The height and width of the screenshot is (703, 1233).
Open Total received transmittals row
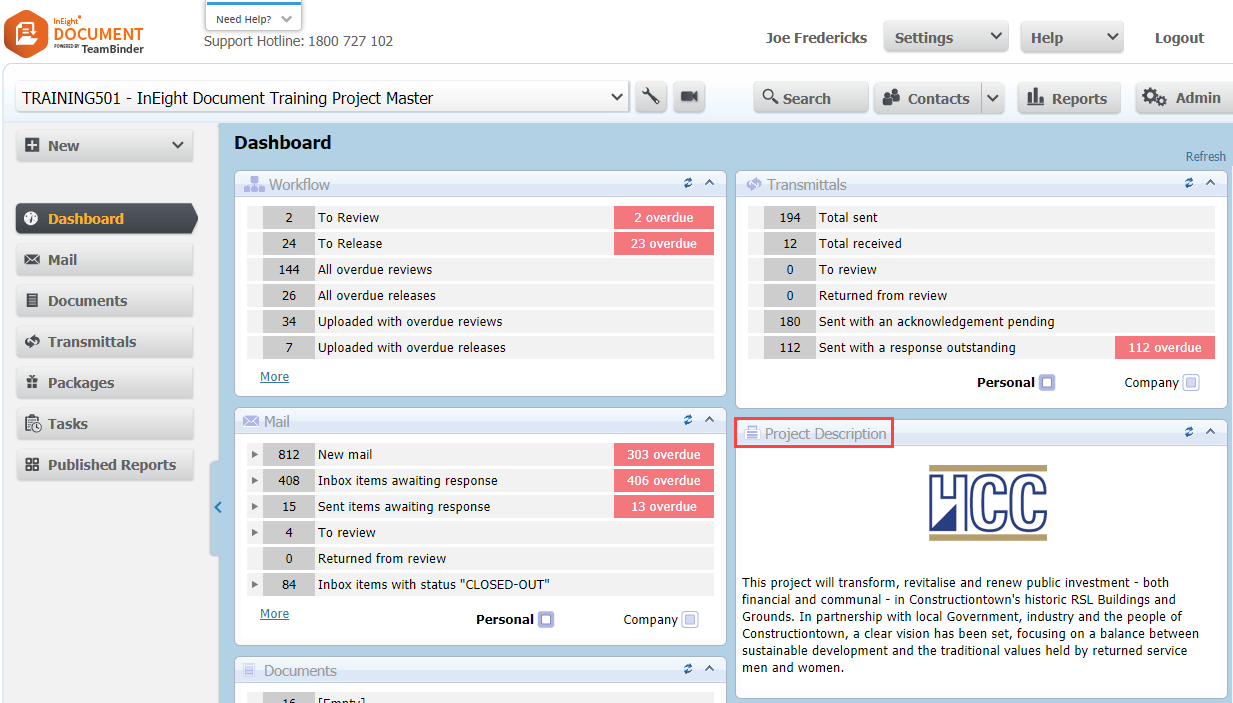click(981, 243)
